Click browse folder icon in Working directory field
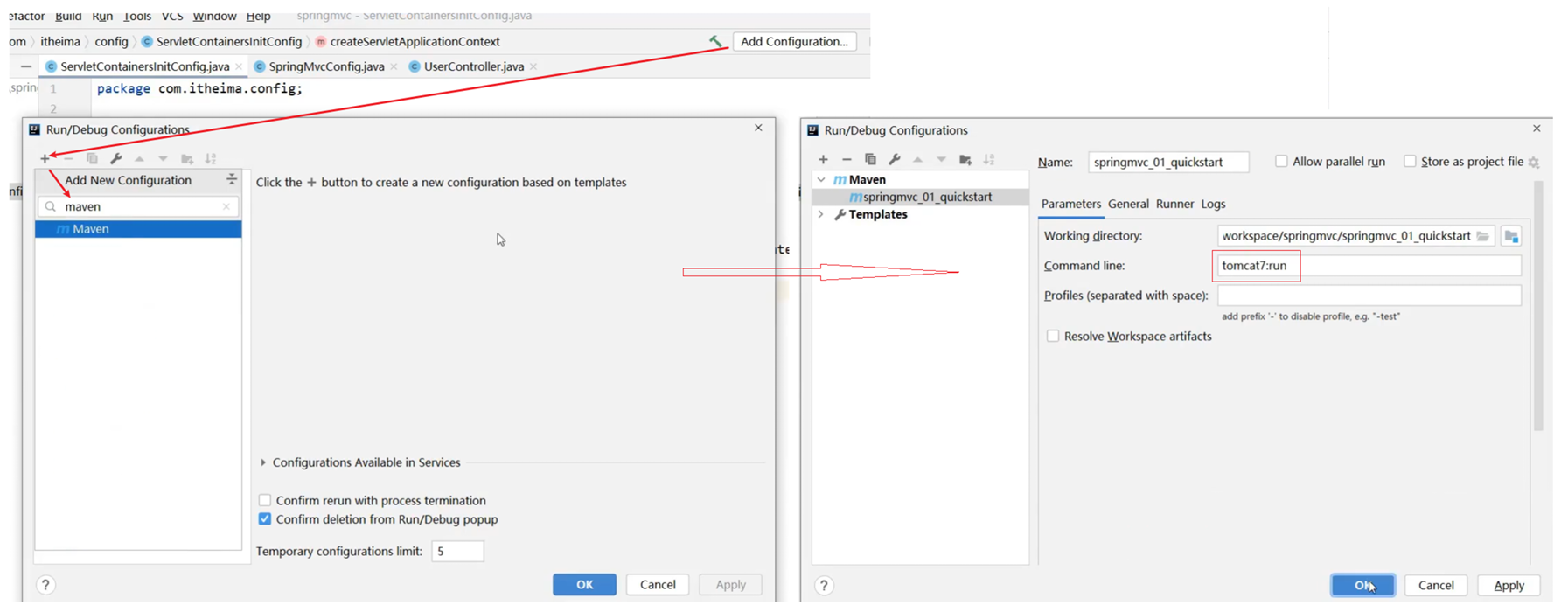Viewport: 1568px width, 612px height. point(1483,236)
